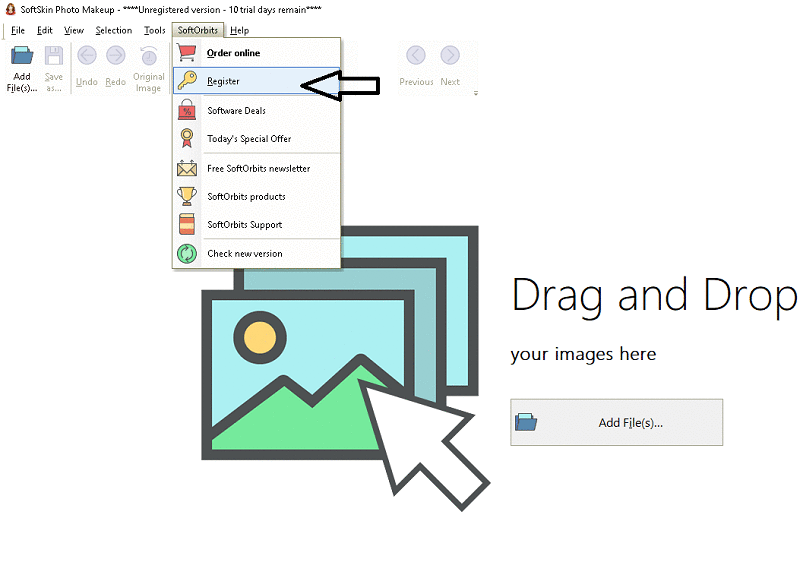Open SoftOrbits Support menu item
Screen dimensions: 800x581
[244, 225]
